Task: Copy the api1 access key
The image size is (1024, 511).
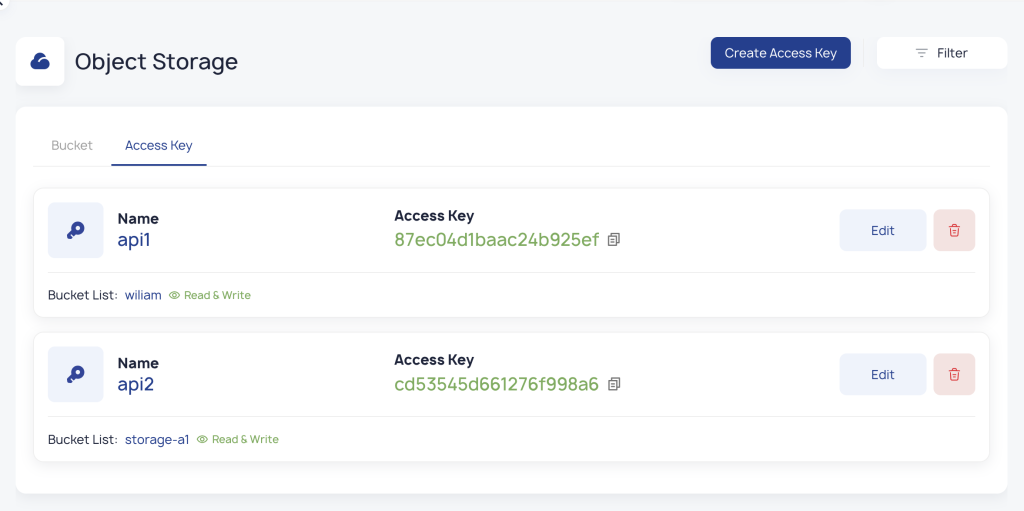Action: coord(614,240)
